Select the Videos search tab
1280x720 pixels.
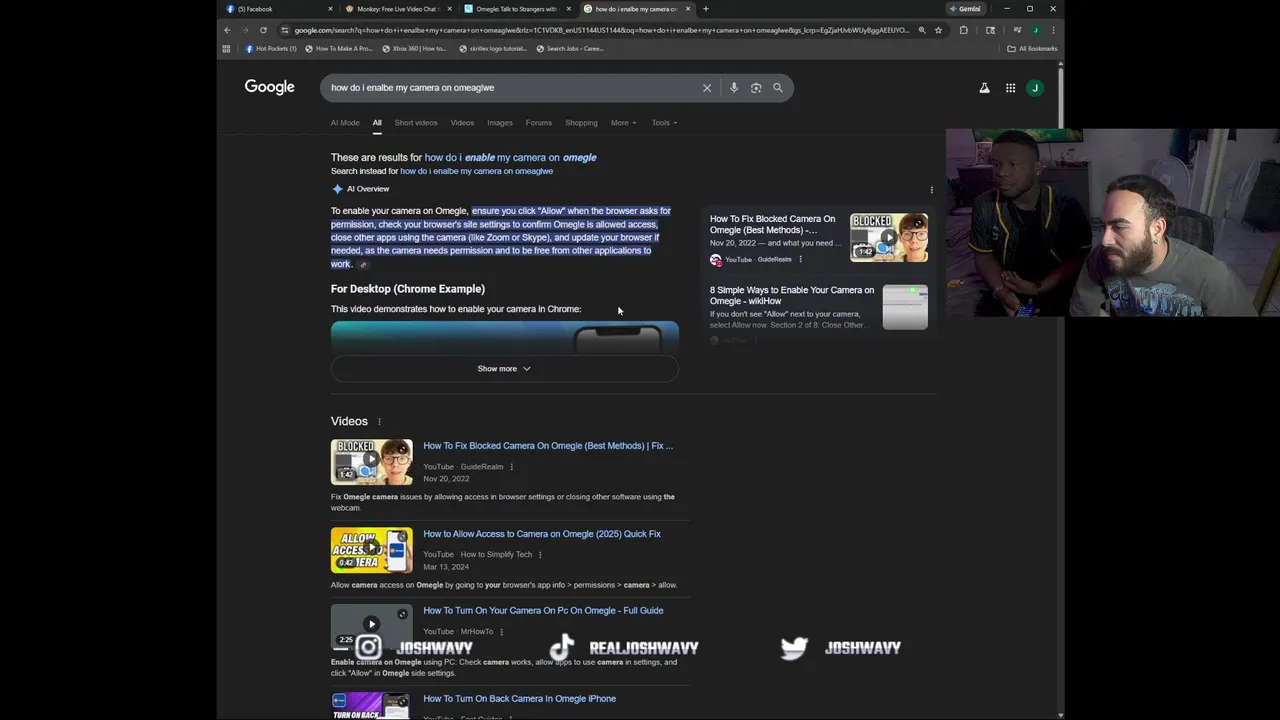click(462, 123)
